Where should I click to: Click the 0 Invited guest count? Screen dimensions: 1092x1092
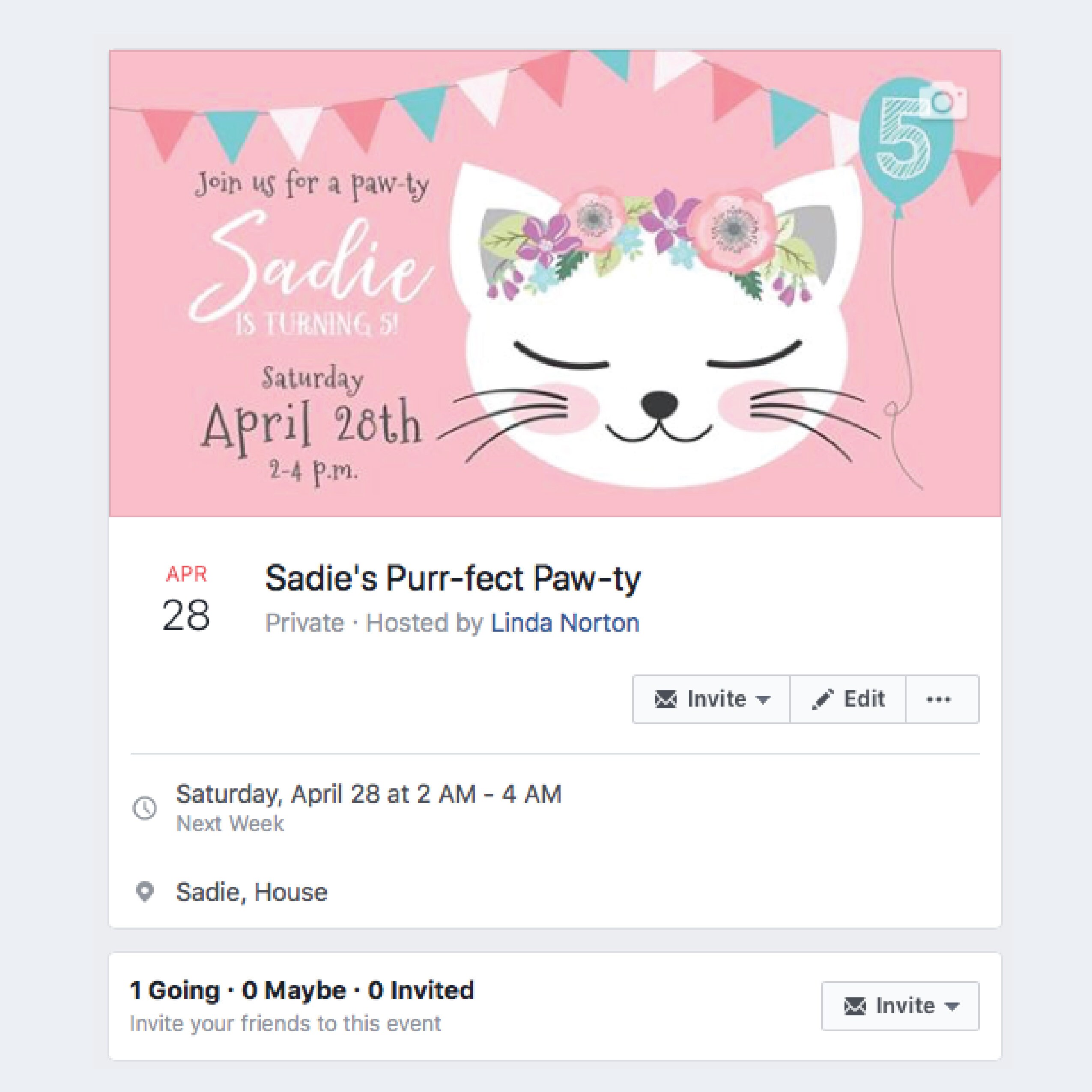(x=421, y=990)
